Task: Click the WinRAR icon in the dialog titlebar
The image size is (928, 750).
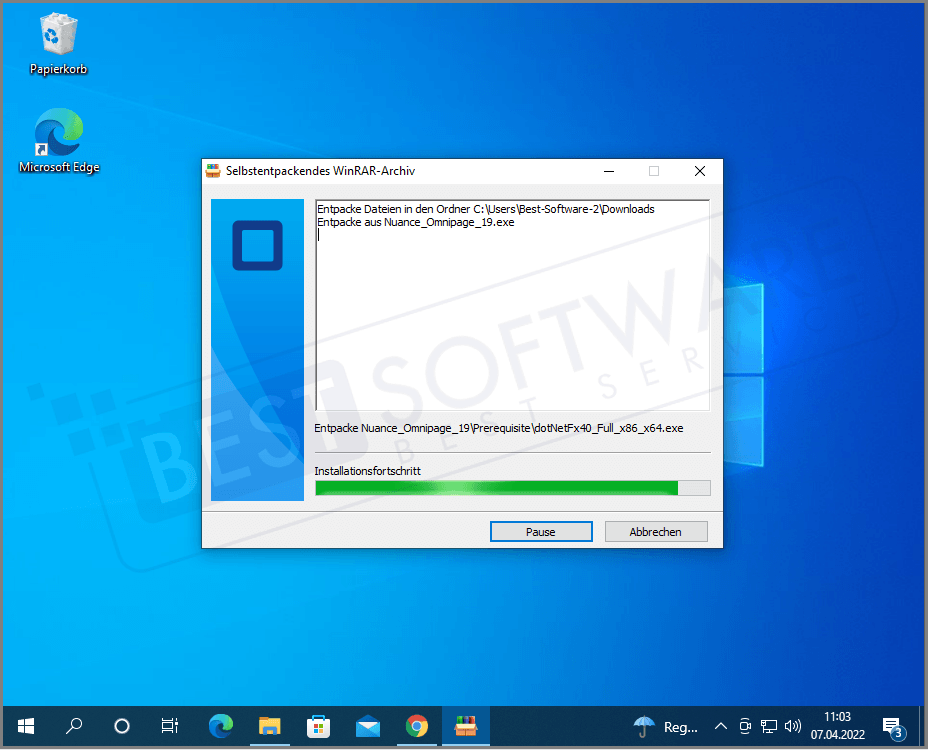Action: point(212,170)
